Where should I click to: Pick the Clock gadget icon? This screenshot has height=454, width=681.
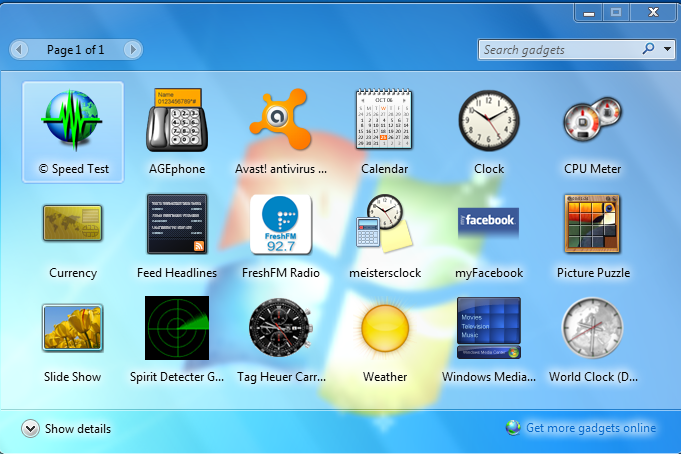click(489, 120)
